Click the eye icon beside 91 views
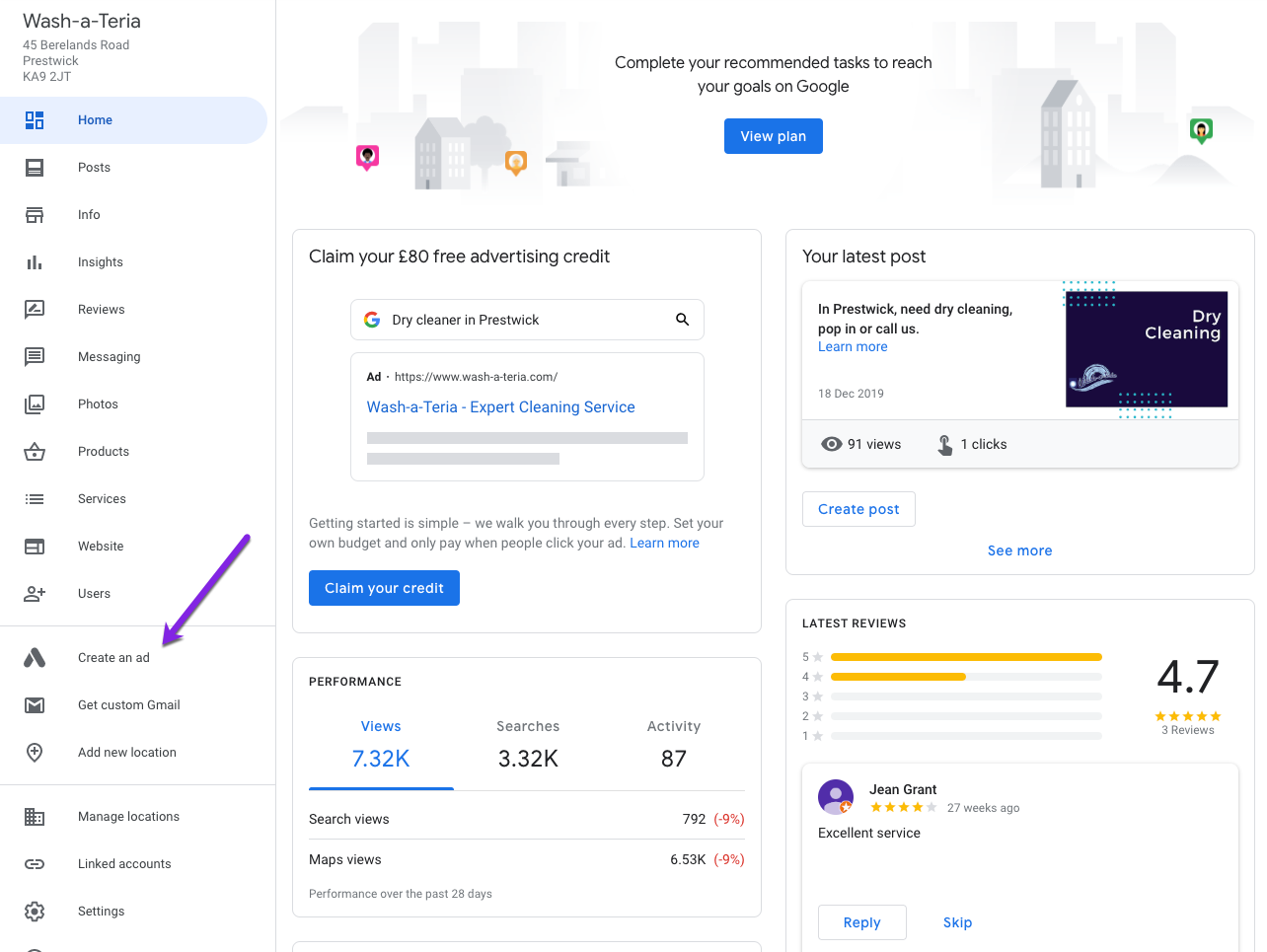 pyautogui.click(x=832, y=444)
